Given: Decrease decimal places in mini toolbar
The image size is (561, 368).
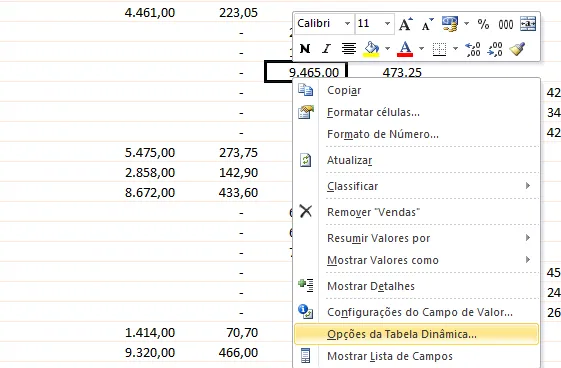Looking at the screenshot, I should 495,49.
